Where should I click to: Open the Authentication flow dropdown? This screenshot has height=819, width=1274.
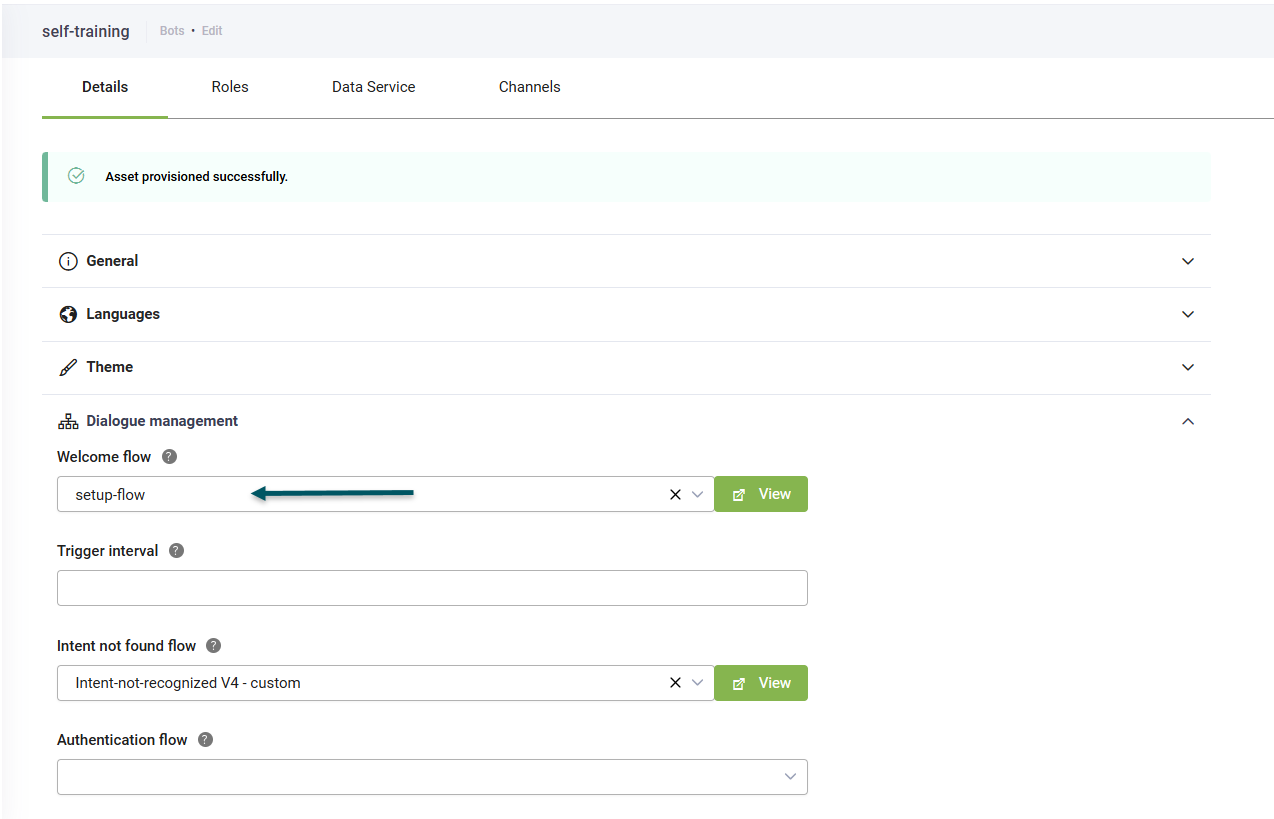point(432,777)
